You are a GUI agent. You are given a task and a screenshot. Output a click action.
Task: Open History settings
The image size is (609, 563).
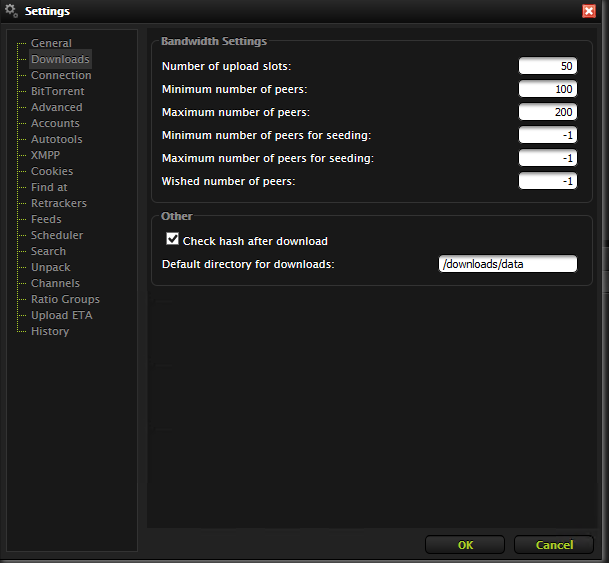(x=50, y=331)
